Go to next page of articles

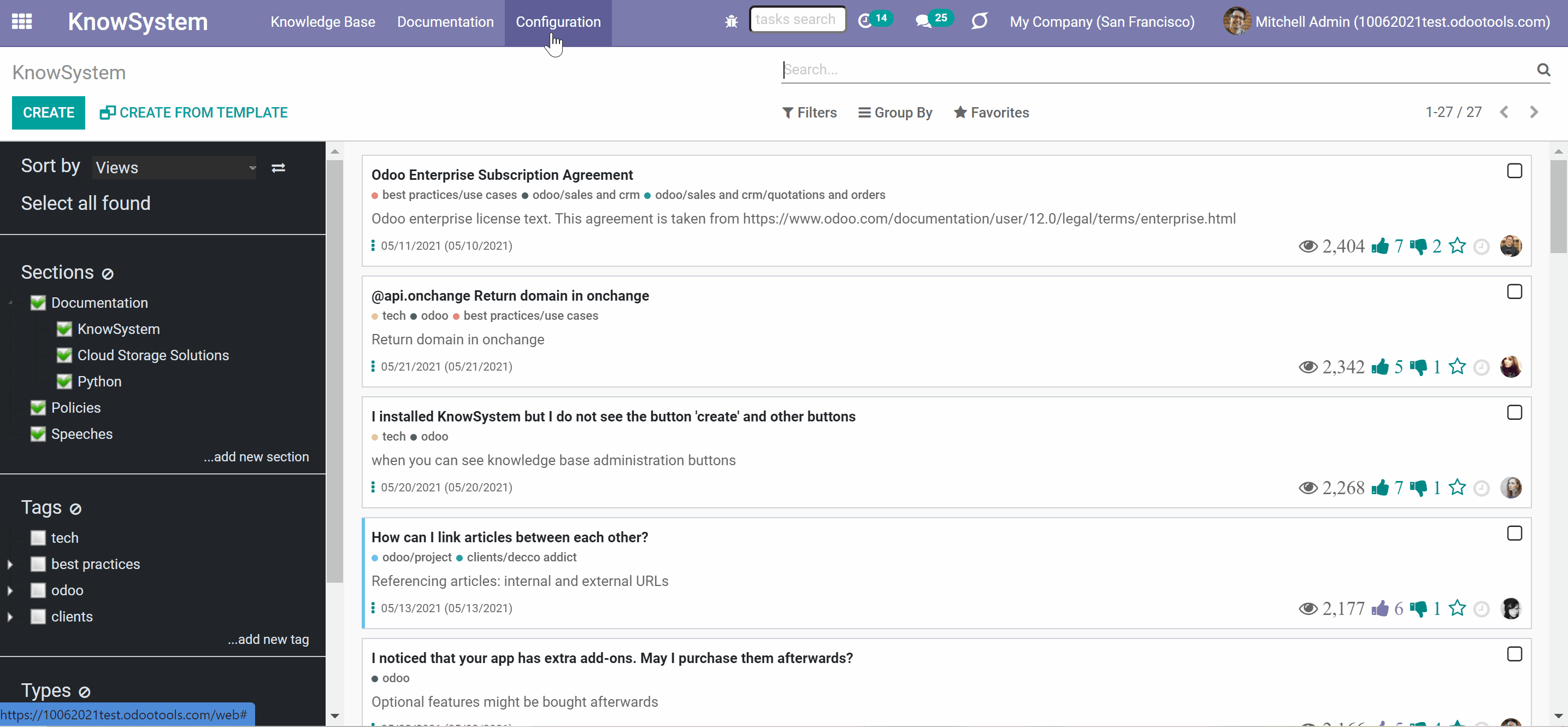(1533, 113)
